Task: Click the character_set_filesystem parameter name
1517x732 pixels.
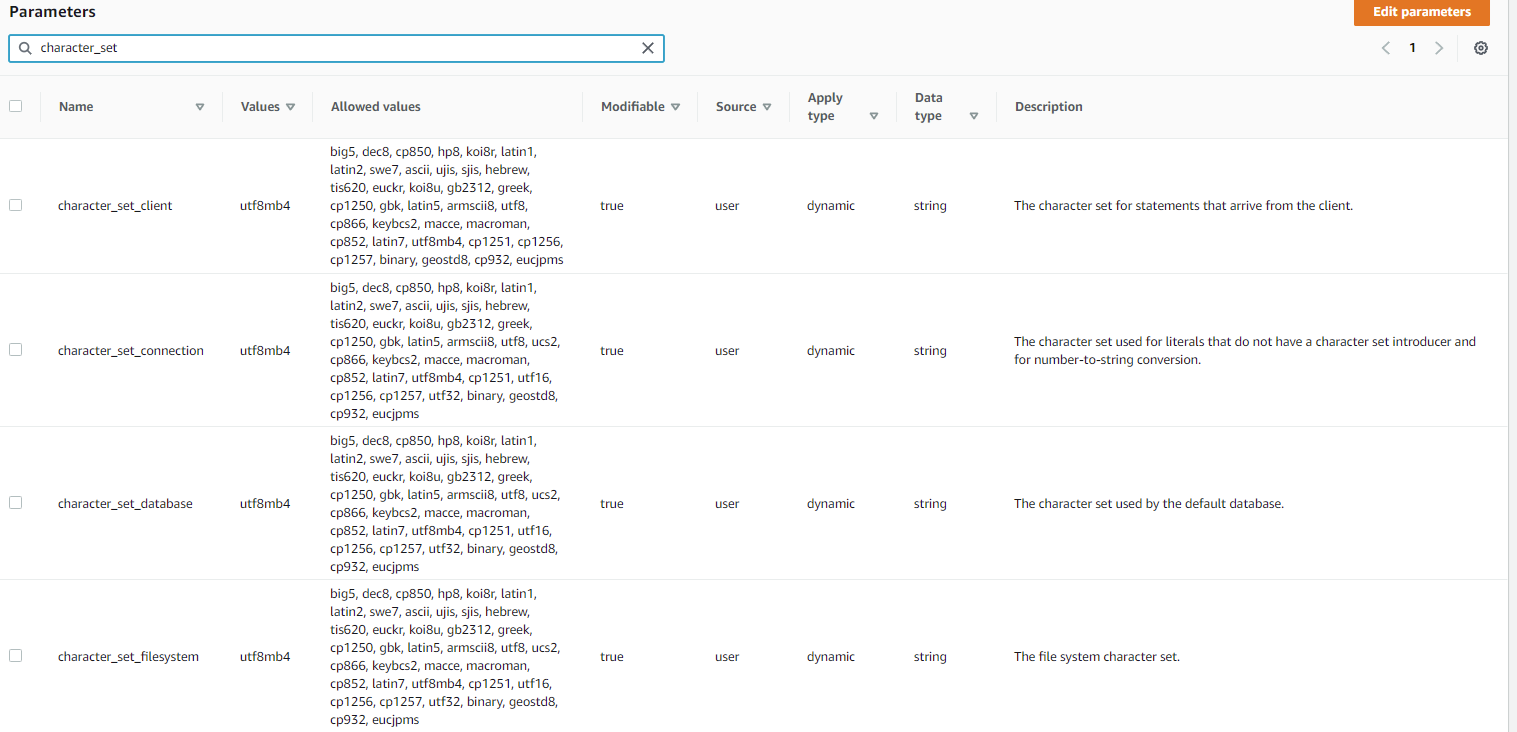Action: click(128, 657)
